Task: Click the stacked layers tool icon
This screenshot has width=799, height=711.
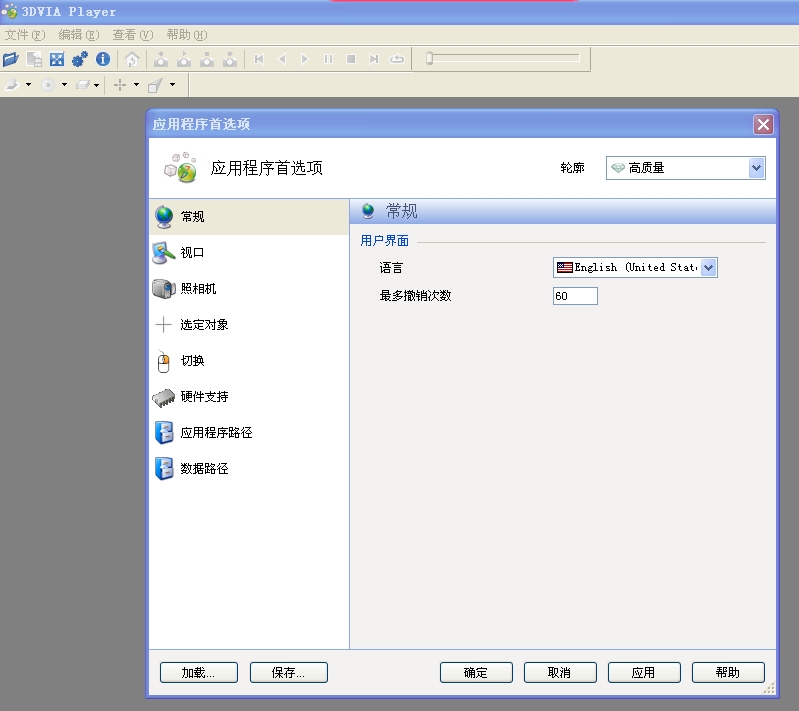Action: (x=83, y=85)
